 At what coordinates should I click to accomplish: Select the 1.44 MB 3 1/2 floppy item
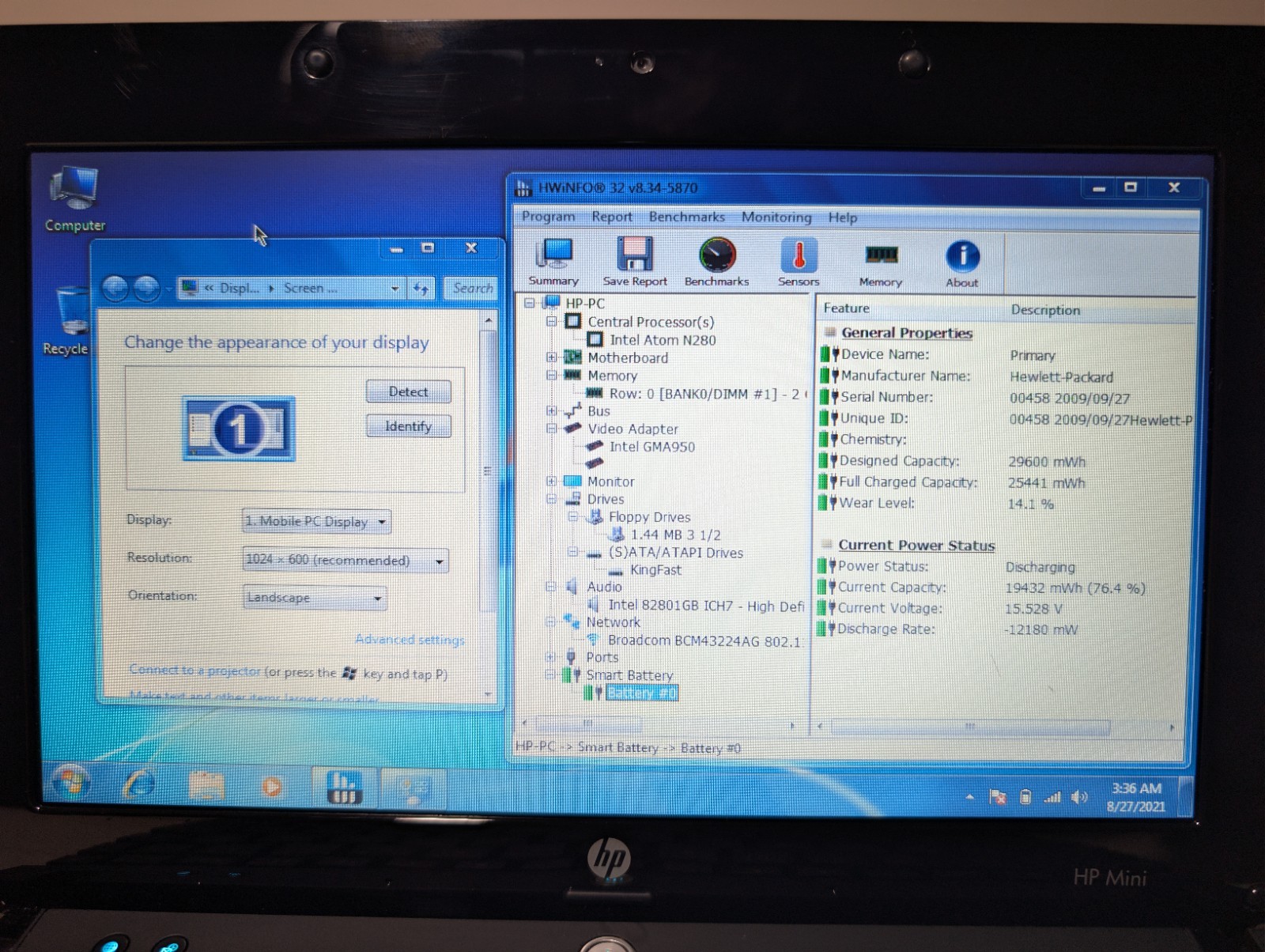(675, 535)
